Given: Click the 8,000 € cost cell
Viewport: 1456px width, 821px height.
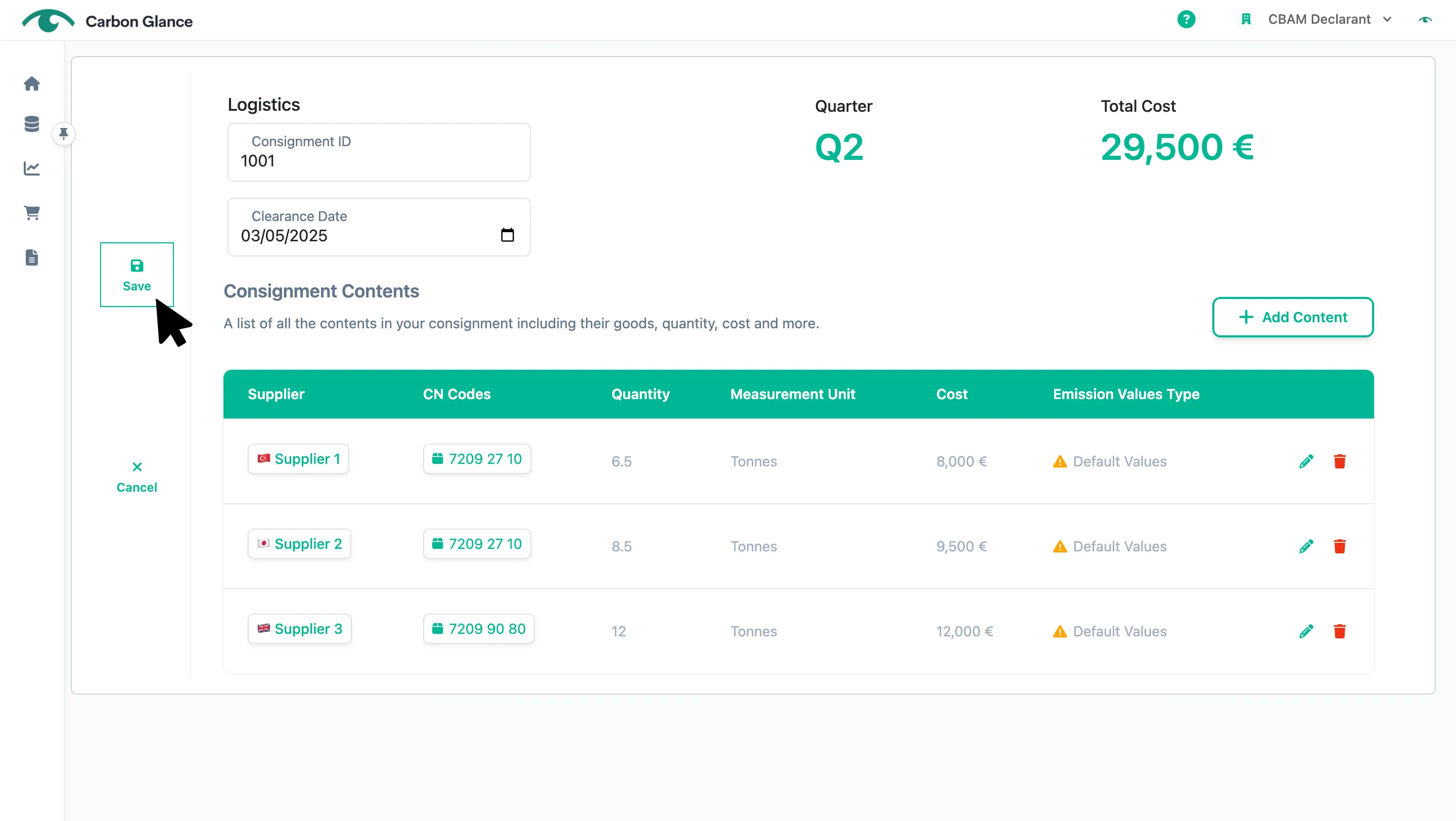Looking at the screenshot, I should 961,461.
